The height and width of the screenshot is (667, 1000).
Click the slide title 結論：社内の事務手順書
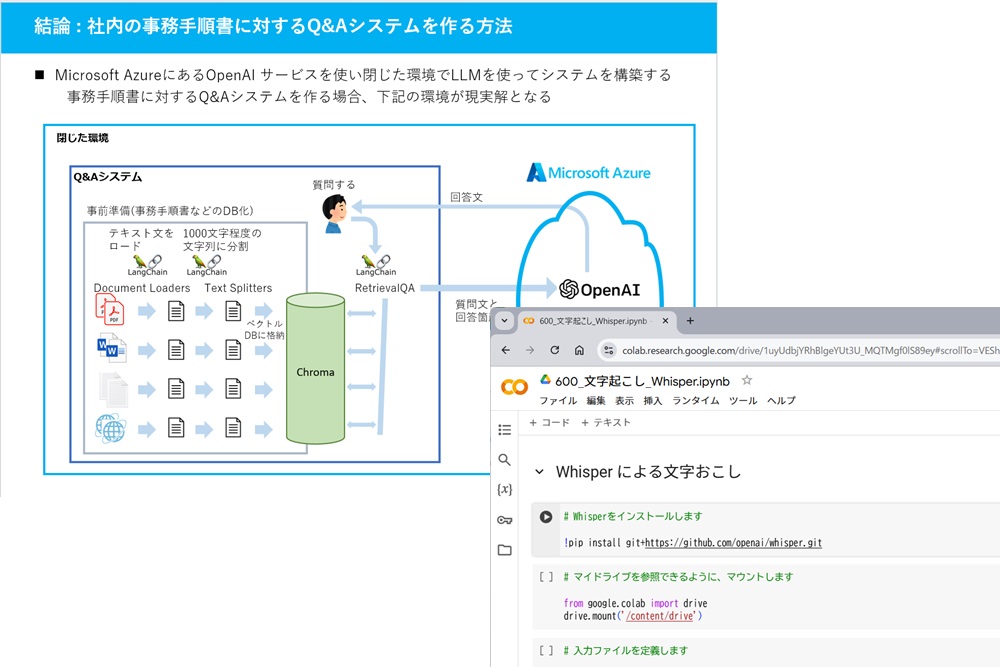pyautogui.click(x=273, y=26)
